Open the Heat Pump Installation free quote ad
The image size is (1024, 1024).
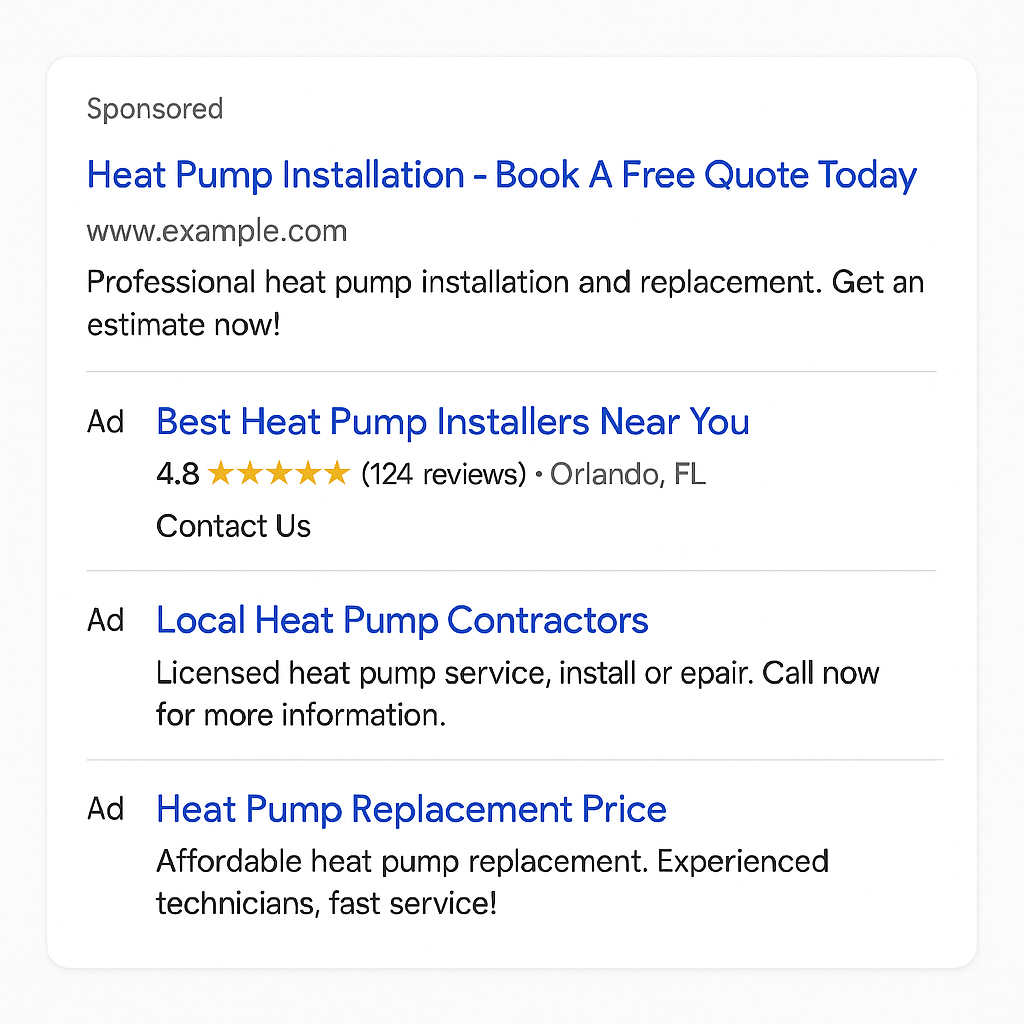point(501,175)
